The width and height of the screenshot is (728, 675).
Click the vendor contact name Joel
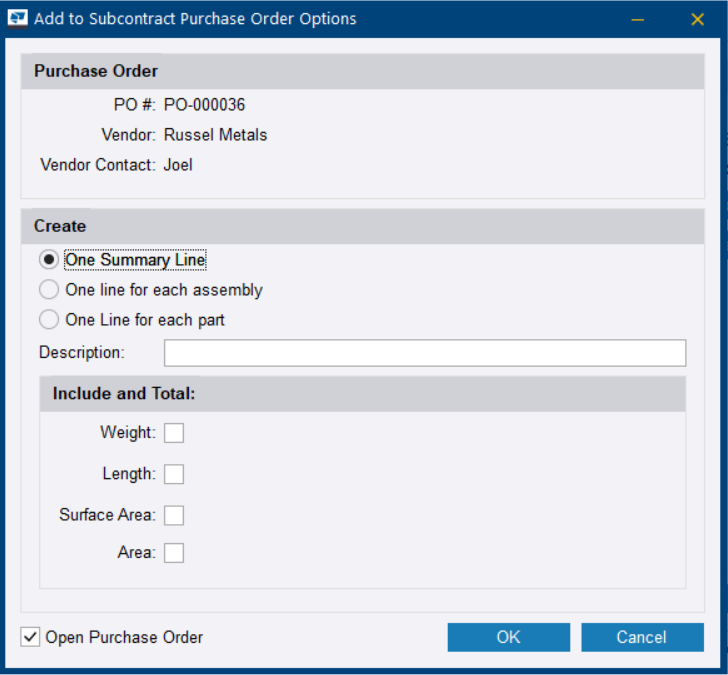178,165
